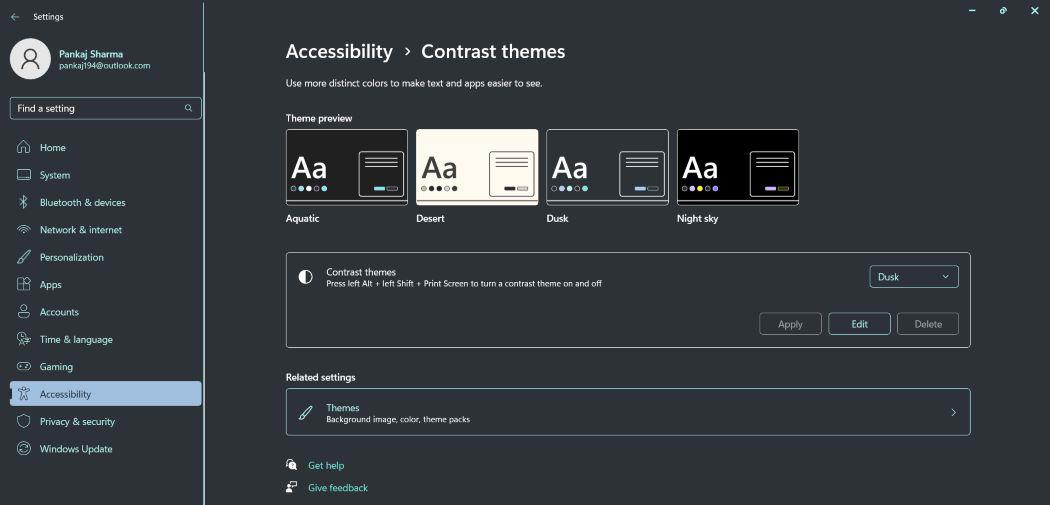
Task: Click the Network & internet wifi icon
Action: click(24, 230)
